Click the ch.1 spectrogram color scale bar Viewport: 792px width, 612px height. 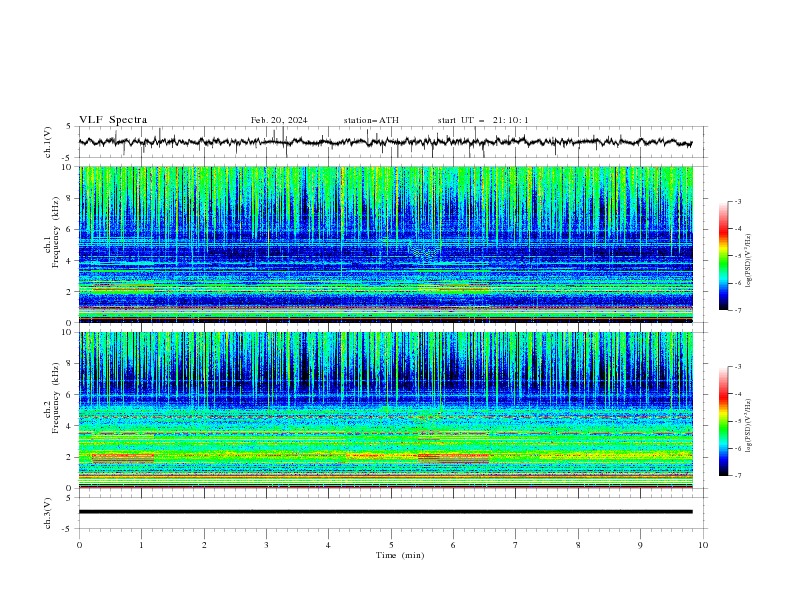coord(724,256)
